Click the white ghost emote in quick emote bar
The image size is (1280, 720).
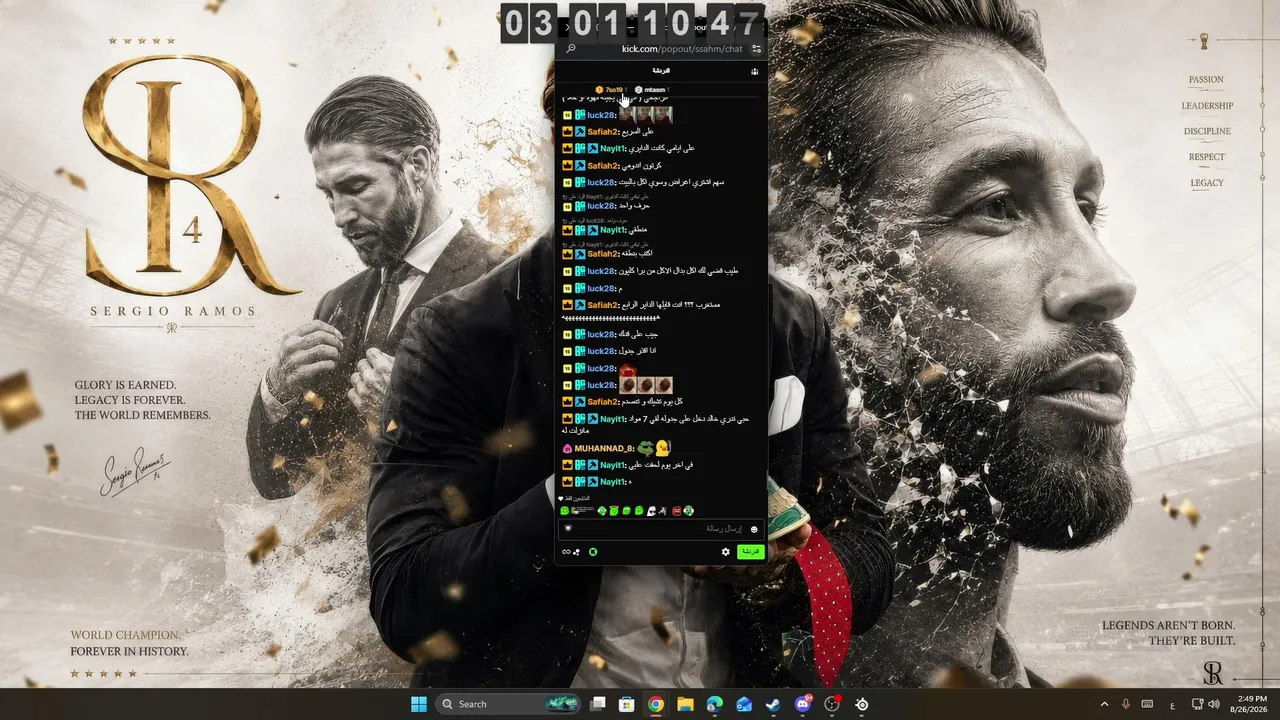click(x=651, y=511)
